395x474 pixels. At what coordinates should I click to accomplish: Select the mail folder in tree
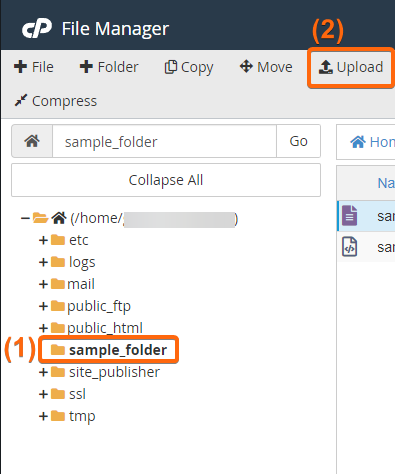(73, 284)
